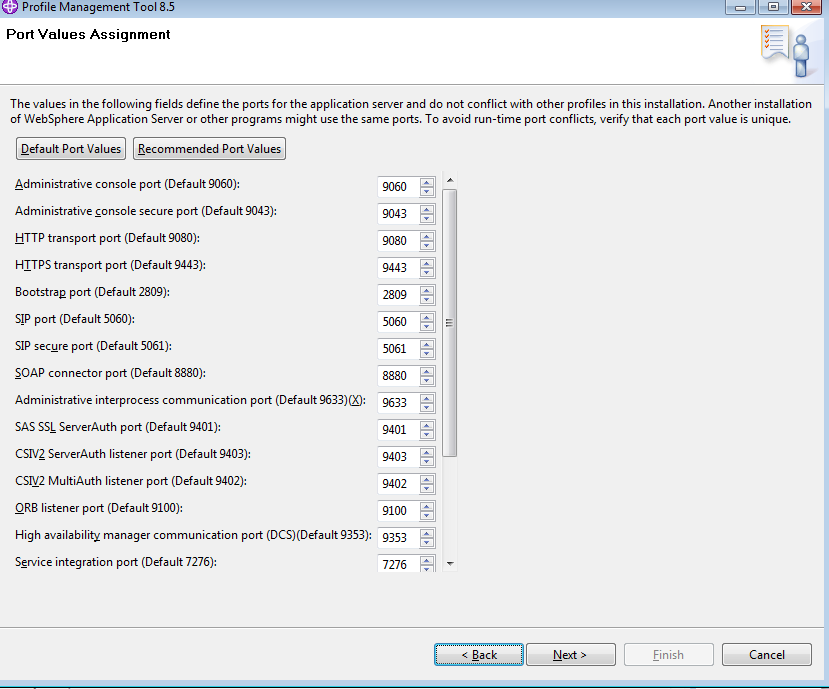The image size is (829, 689).
Task: Increment the Service integration port 7276
Action: [427, 560]
